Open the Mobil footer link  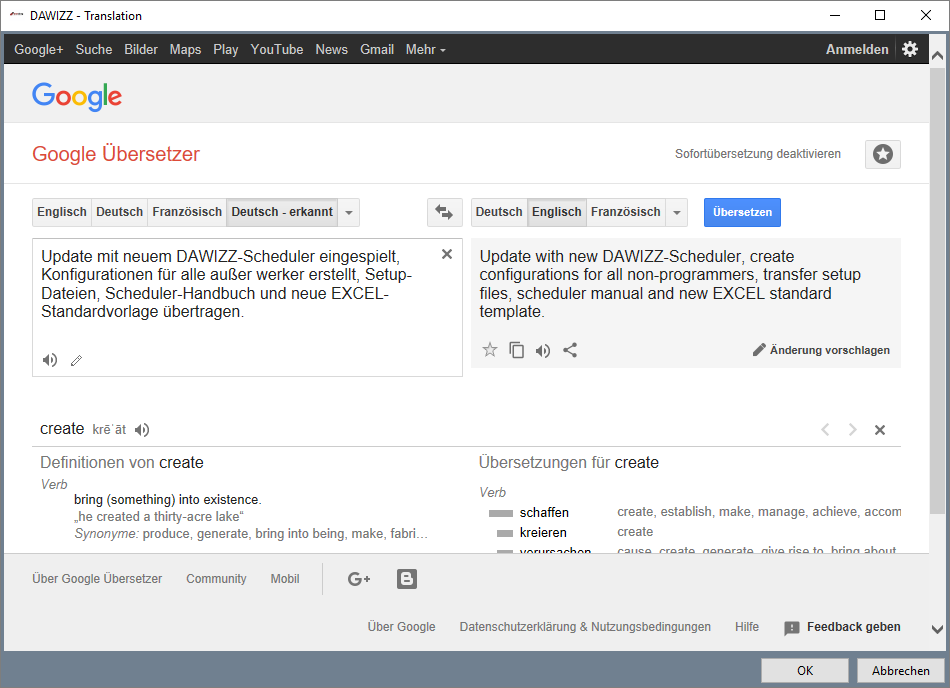tap(285, 579)
